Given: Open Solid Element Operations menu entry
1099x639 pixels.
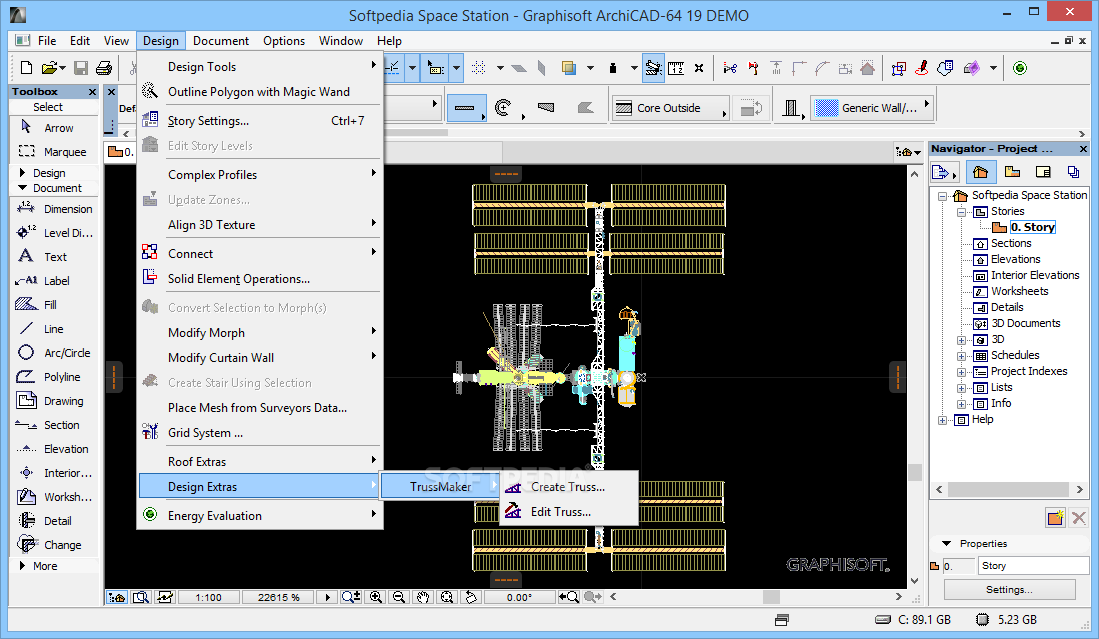Looking at the screenshot, I should [259, 278].
